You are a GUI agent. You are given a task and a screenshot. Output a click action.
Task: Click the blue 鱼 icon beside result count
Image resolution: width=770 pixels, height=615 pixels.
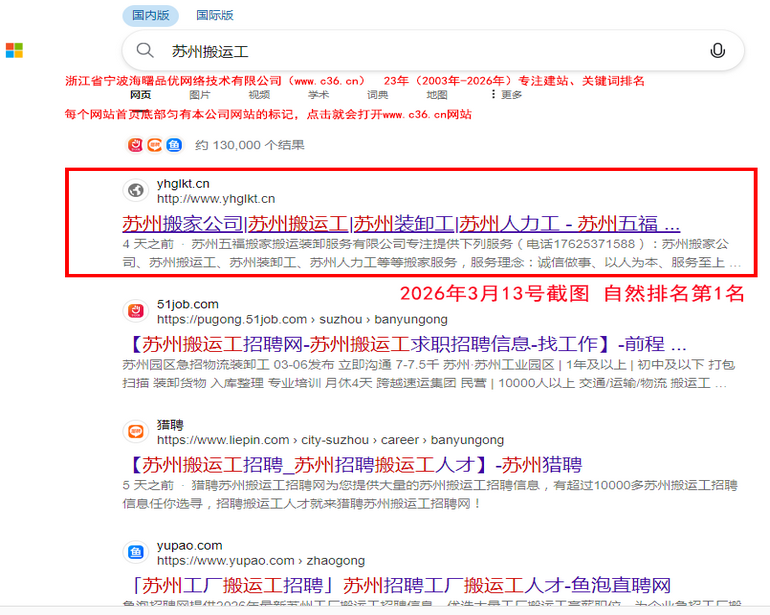[x=174, y=145]
